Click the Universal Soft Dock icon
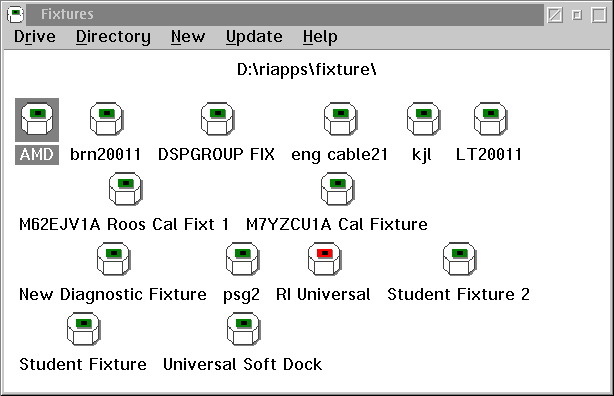Screen dimensions: 614x396 [x=244, y=329]
